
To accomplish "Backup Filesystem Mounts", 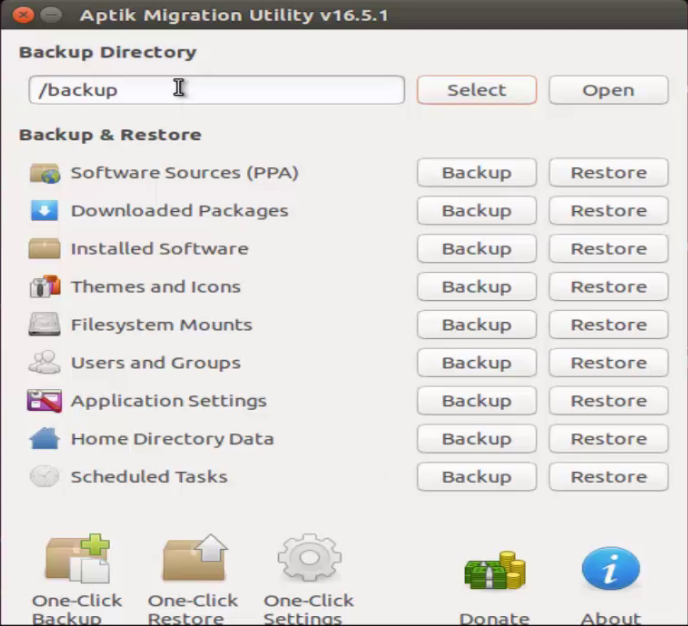I will pyautogui.click(x=477, y=325).
